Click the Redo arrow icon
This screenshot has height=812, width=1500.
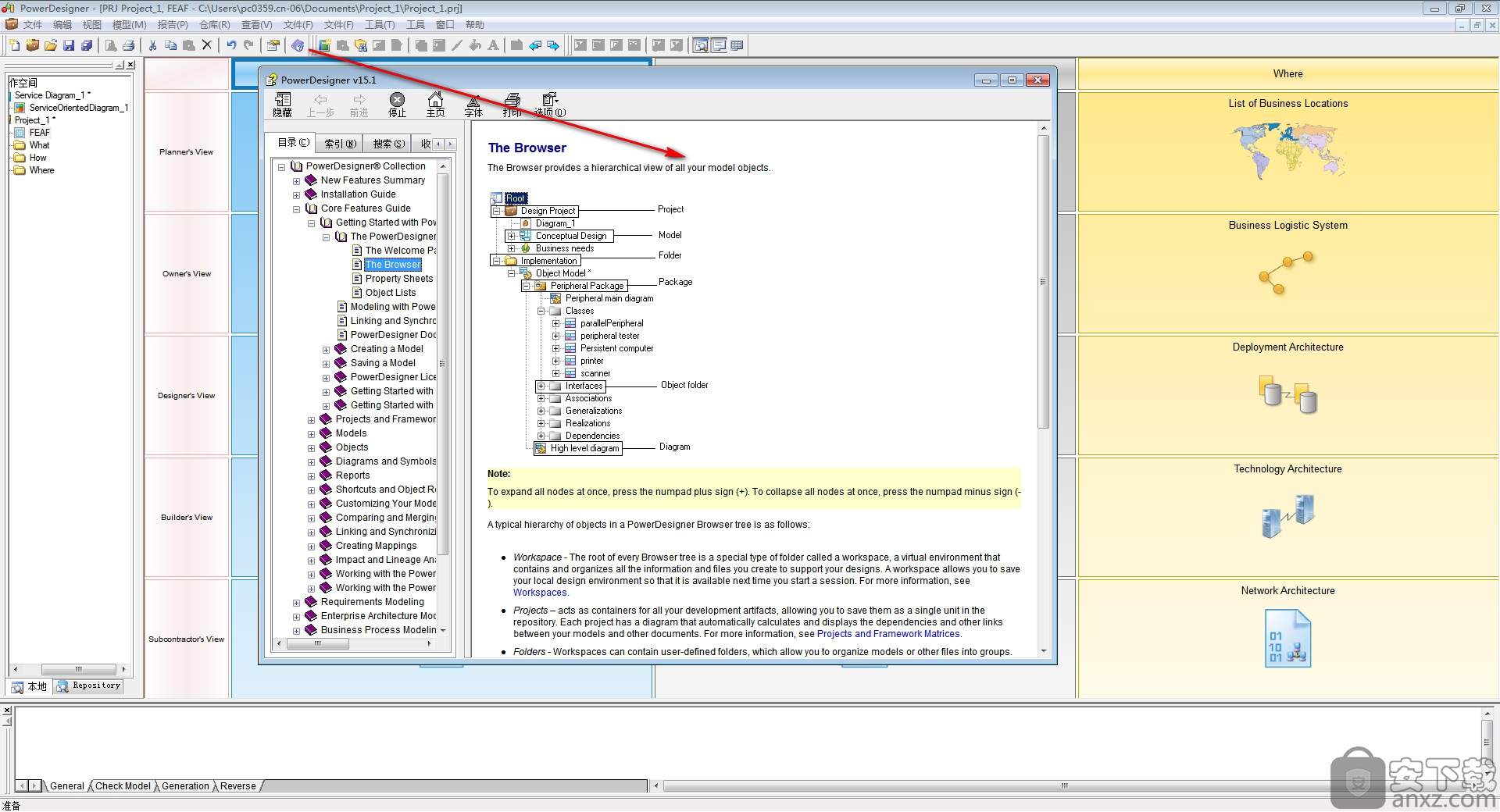tap(249, 45)
